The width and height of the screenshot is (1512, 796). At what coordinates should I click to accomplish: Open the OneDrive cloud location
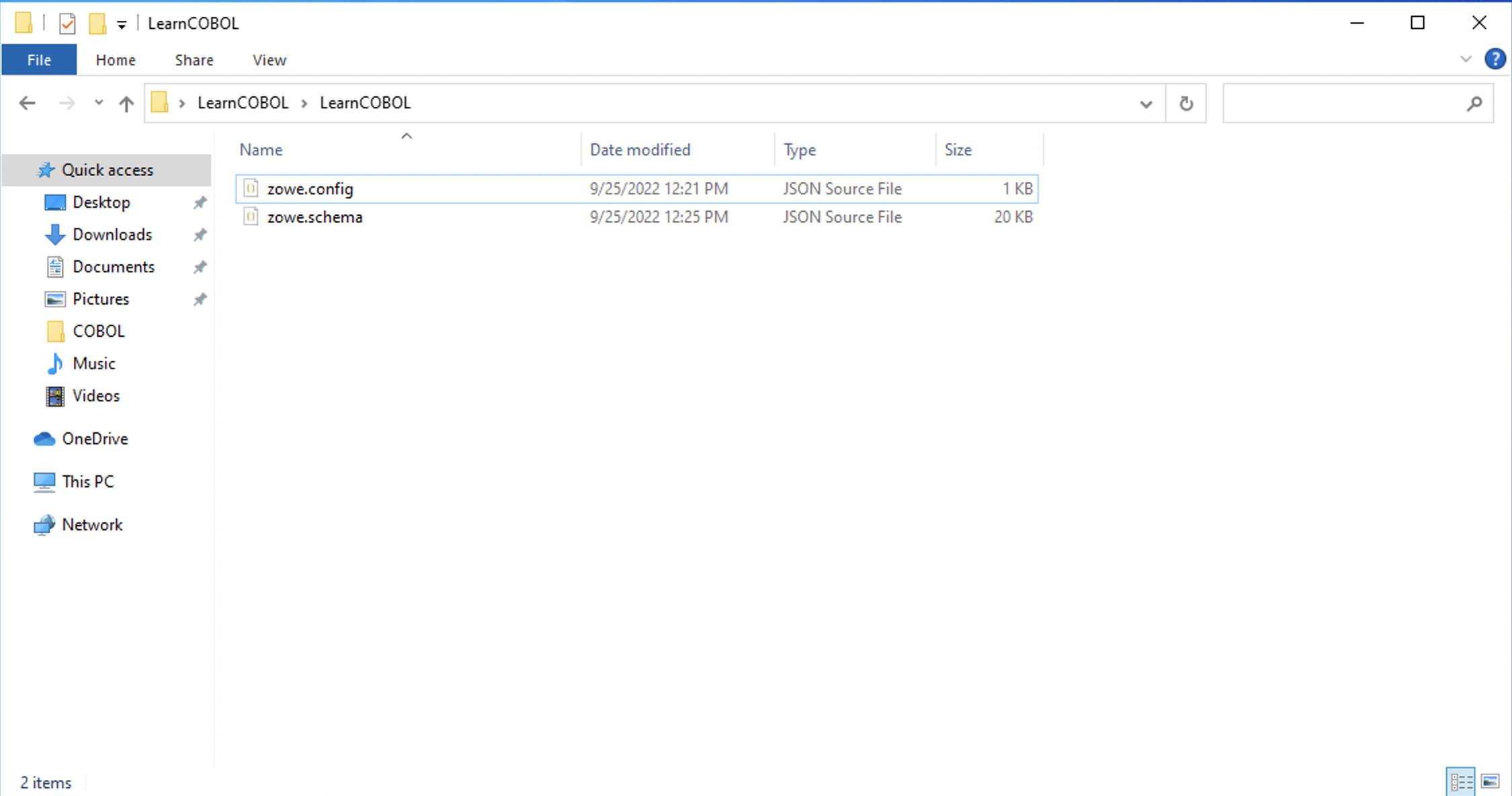(x=94, y=439)
